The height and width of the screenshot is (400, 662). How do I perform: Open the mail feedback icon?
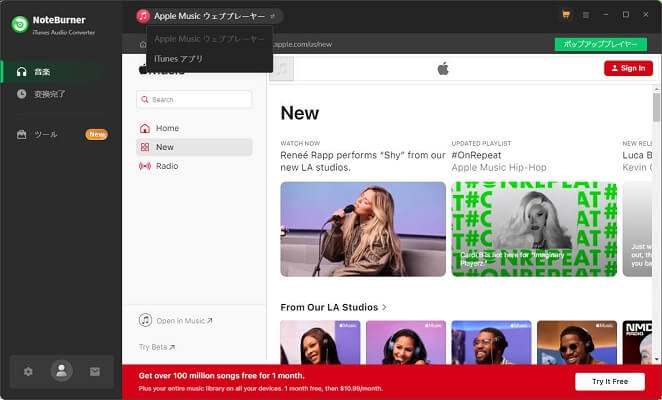click(95, 372)
